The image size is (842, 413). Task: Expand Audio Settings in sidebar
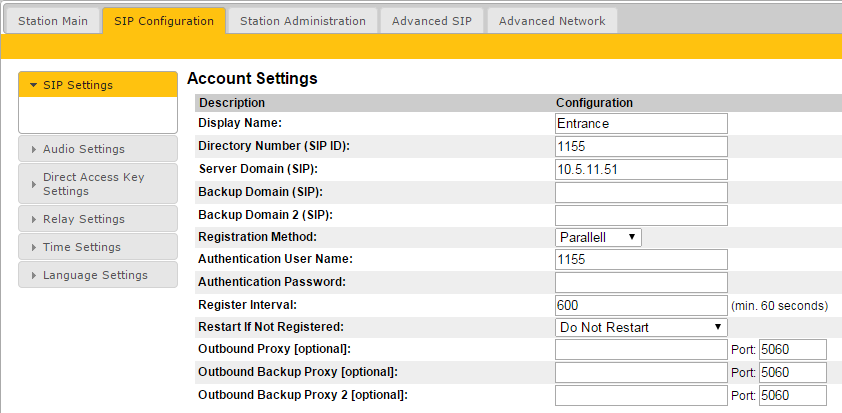point(97,149)
